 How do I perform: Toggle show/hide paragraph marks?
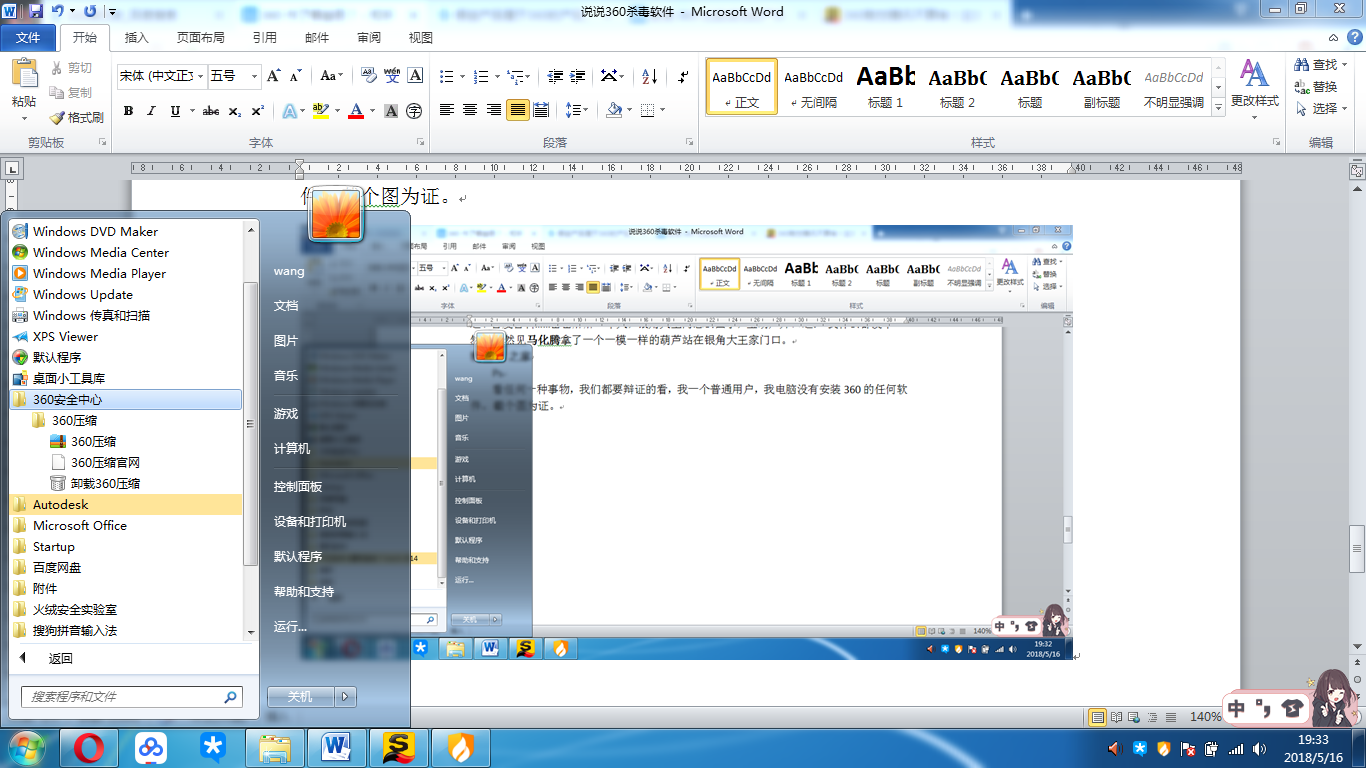(683, 76)
